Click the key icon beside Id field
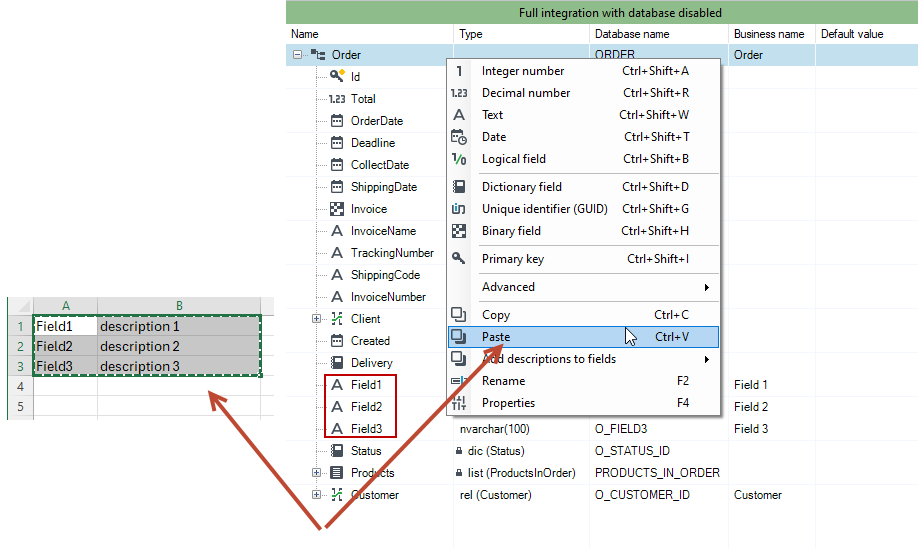The height and width of the screenshot is (548, 918). pyautogui.click(x=337, y=76)
